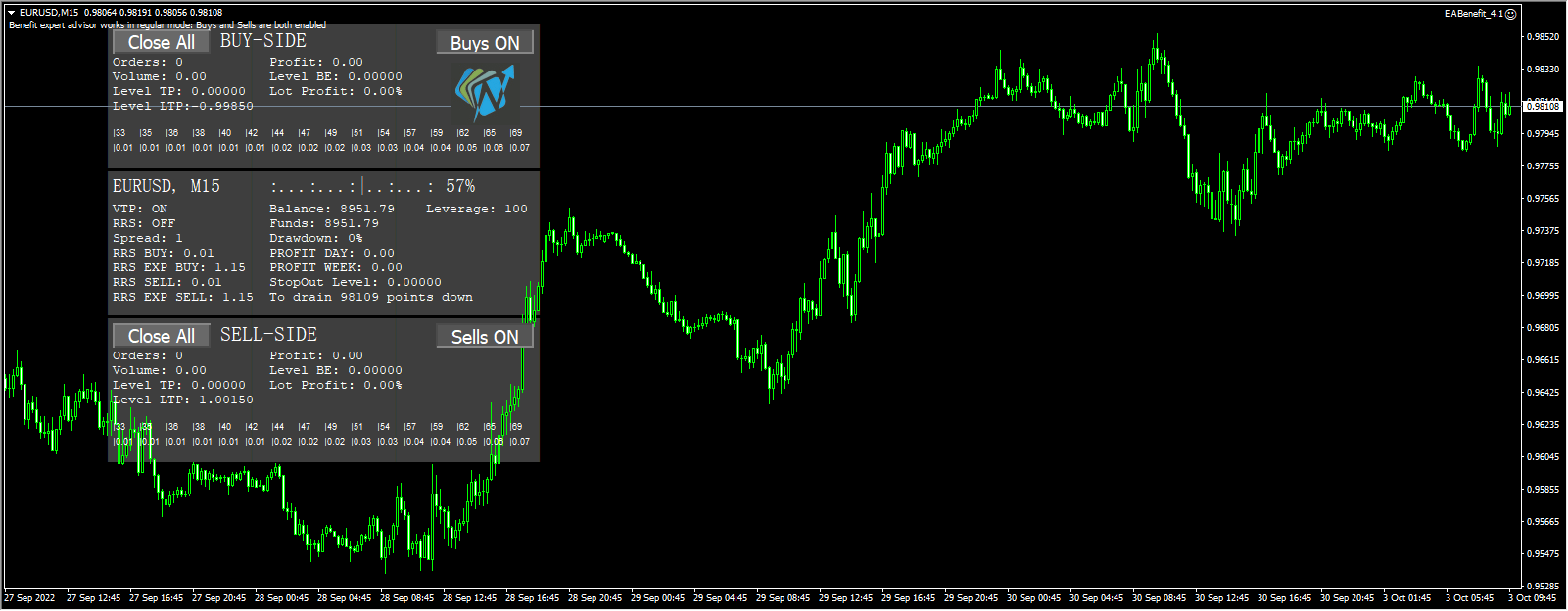Click the Benefit EA arrow logo
Image resolution: width=1568 pixels, height=611 pixels.
485,93
